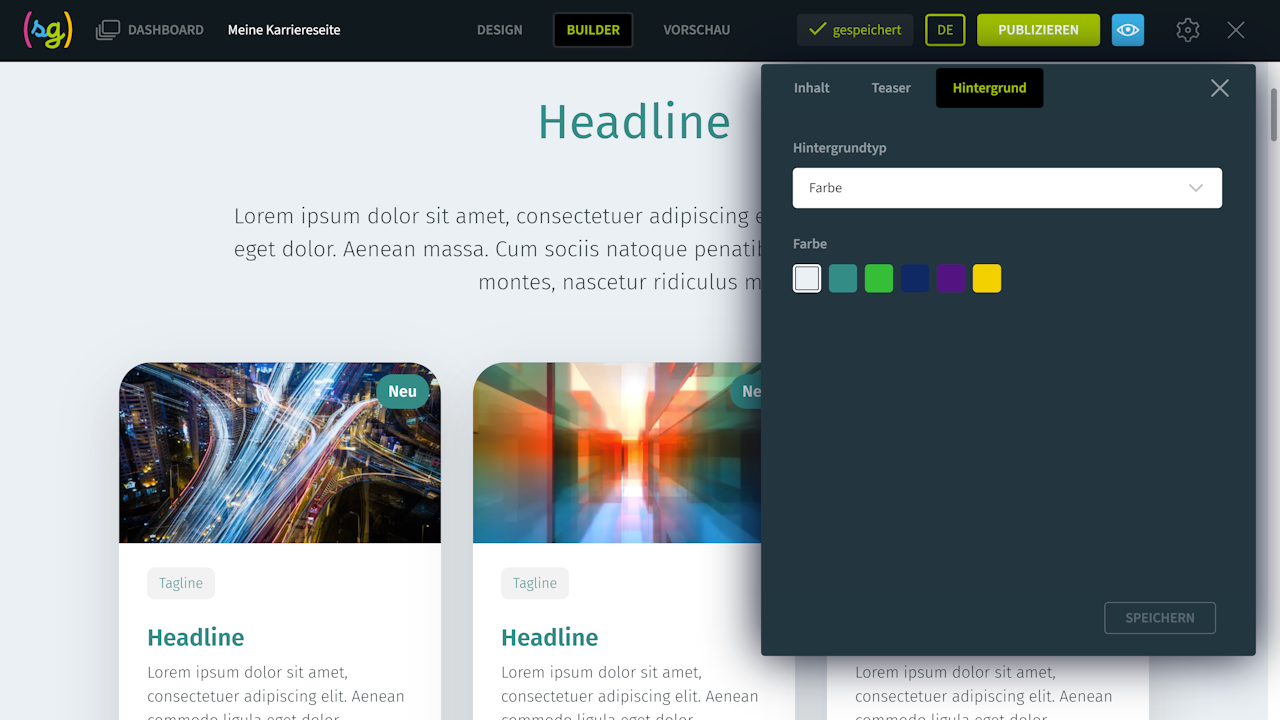
Task: Select the Builder tab
Action: click(593, 30)
